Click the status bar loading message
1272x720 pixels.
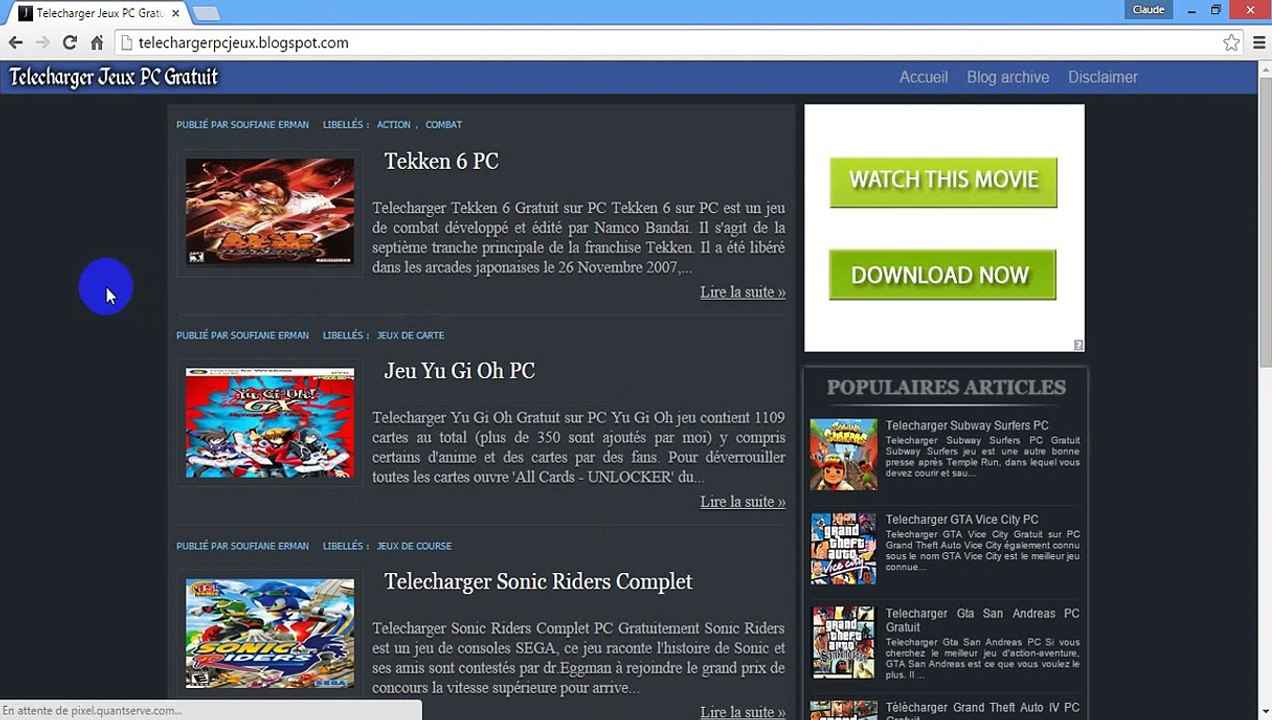pyautogui.click(x=92, y=710)
